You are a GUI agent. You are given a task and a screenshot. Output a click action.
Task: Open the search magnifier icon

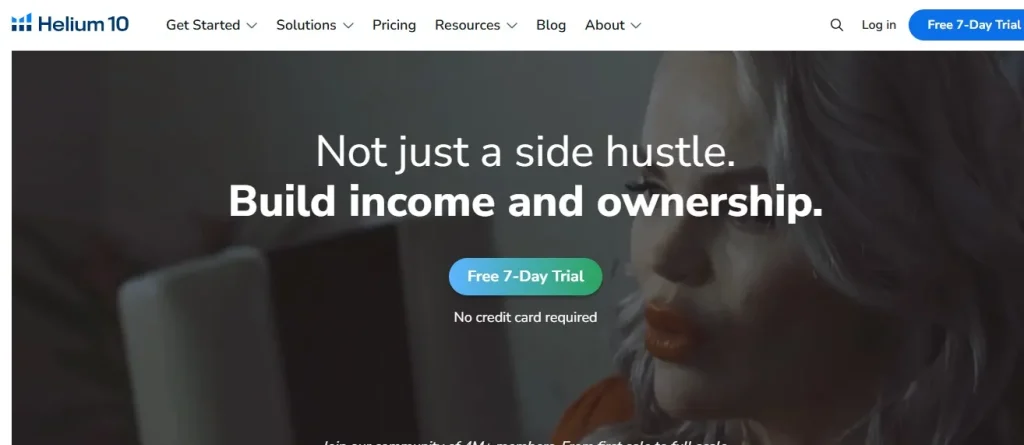pos(836,25)
